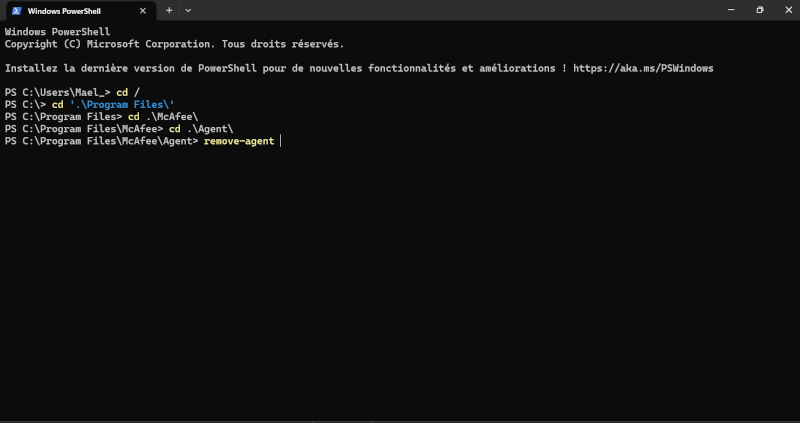Click the blank terminal area below the prompt
Viewport: 800px width, 423px height.
(400, 290)
